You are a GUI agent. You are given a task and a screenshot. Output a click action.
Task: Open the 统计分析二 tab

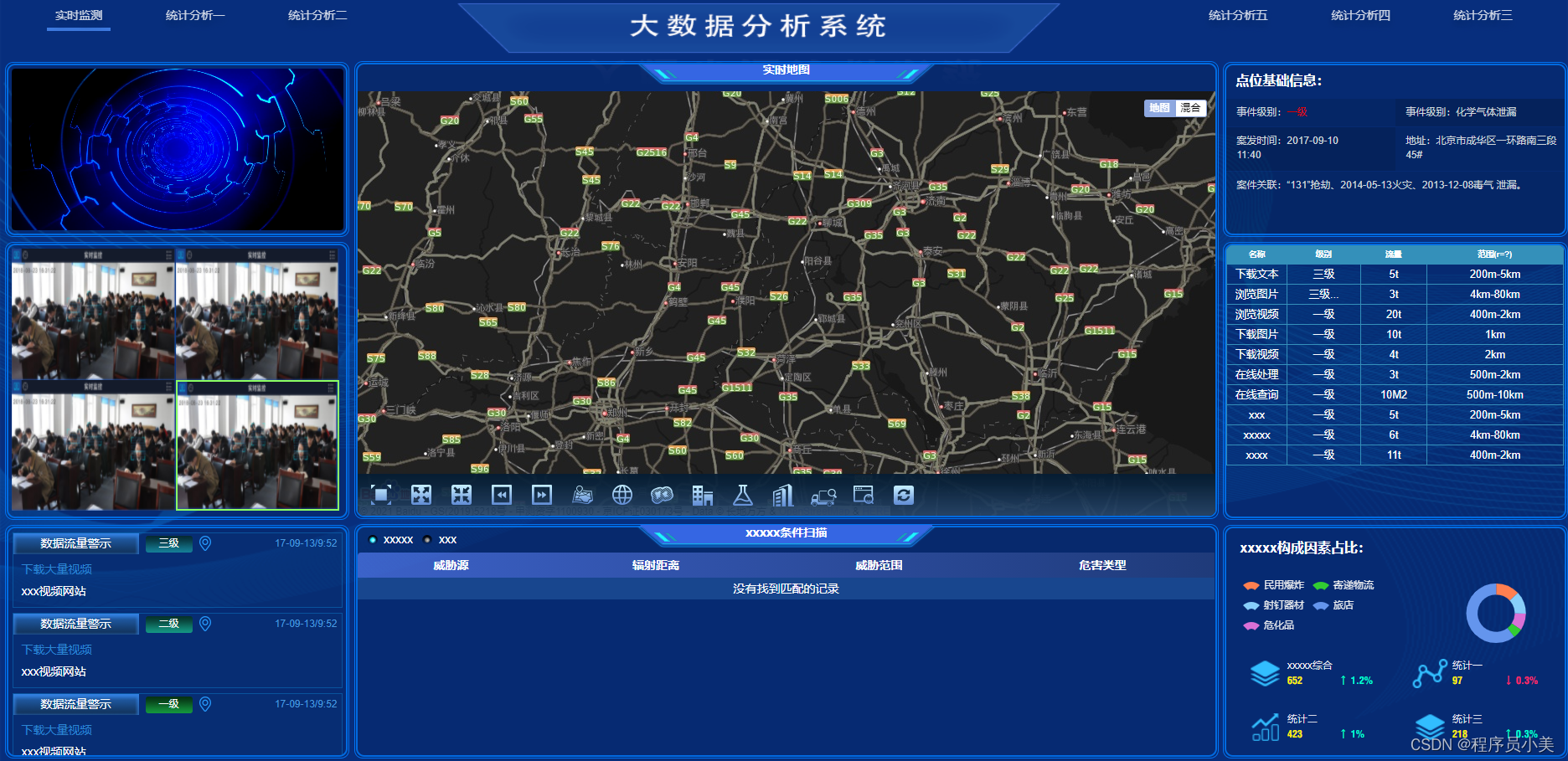point(317,15)
